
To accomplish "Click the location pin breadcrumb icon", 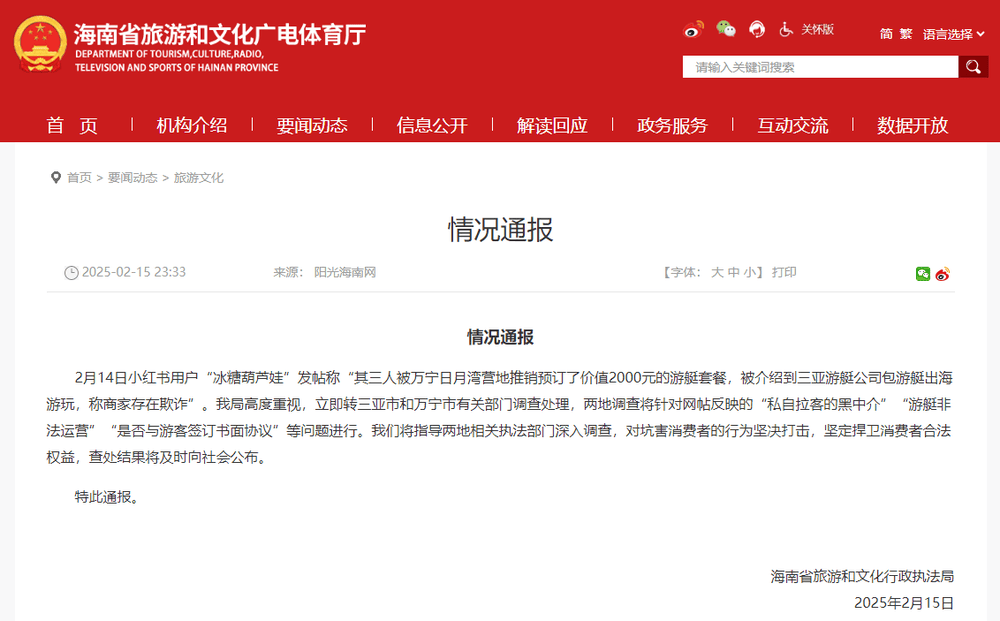I will (x=56, y=177).
